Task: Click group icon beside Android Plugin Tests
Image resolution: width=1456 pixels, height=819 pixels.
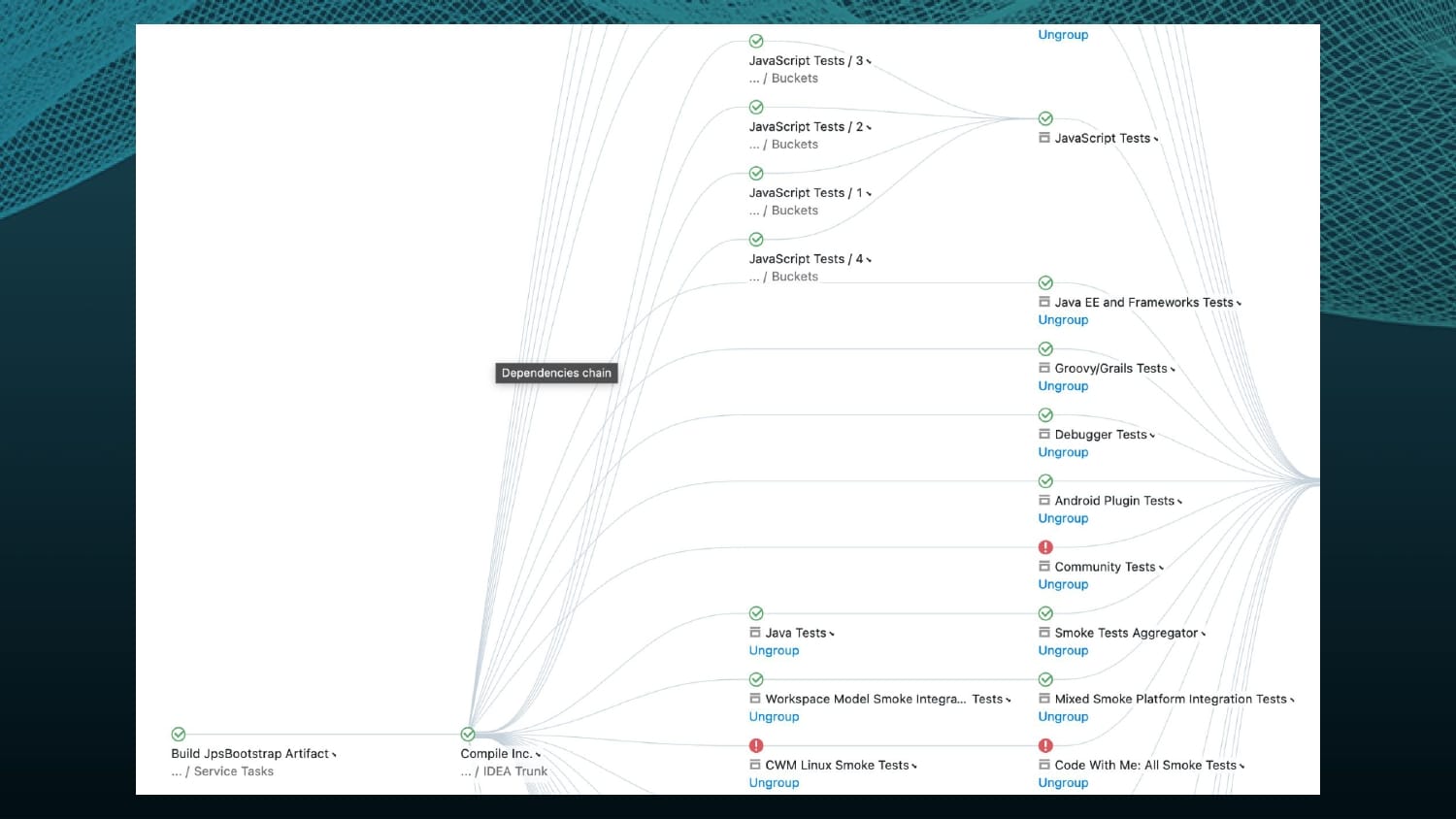Action: tap(1044, 500)
